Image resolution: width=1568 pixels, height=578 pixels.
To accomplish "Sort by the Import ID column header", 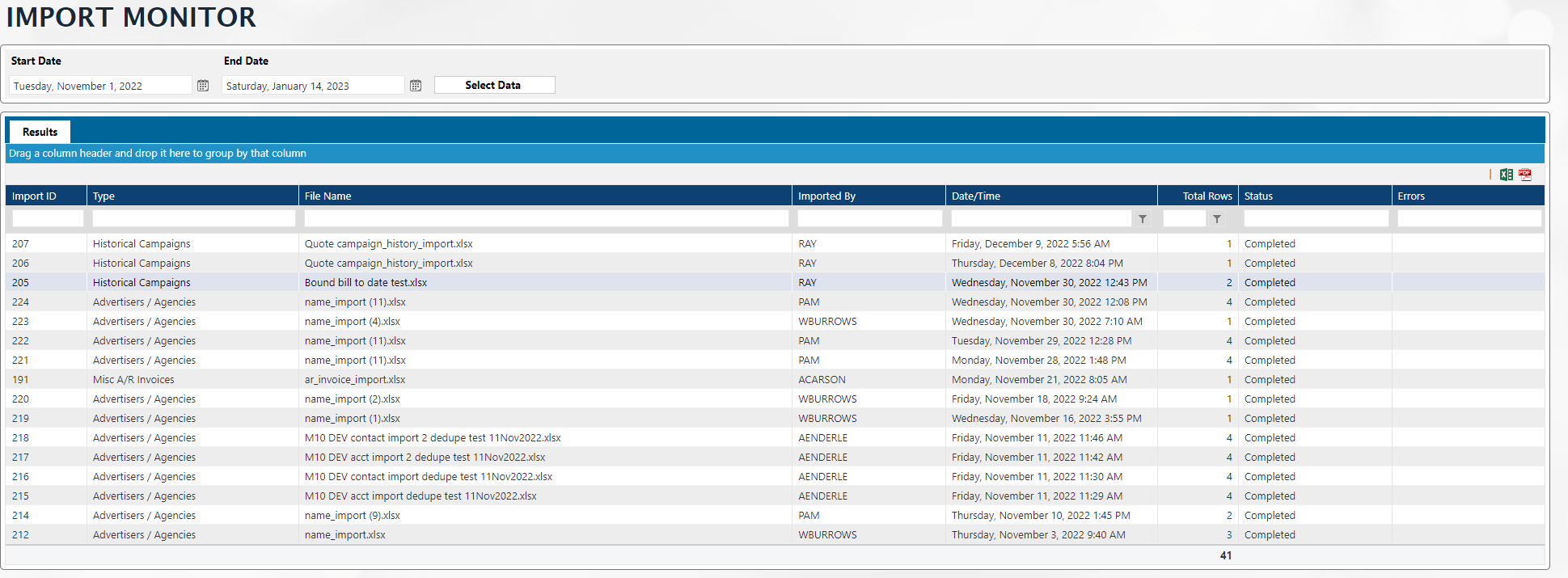I will click(34, 196).
